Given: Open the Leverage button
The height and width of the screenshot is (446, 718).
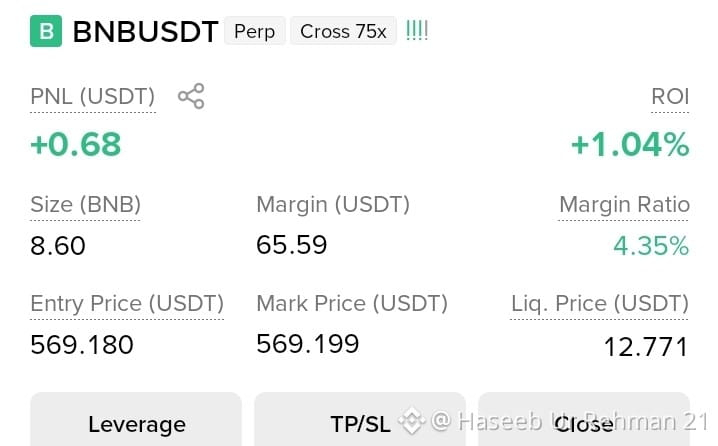Looking at the screenshot, I should [x=136, y=420].
